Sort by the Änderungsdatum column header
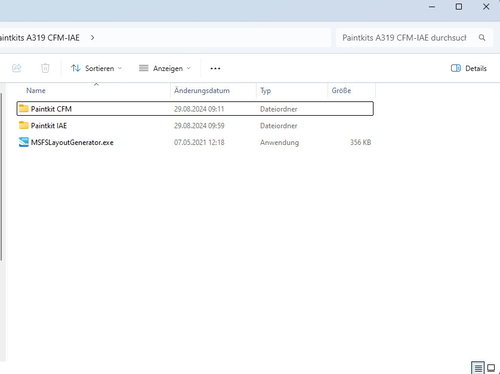 [202, 90]
